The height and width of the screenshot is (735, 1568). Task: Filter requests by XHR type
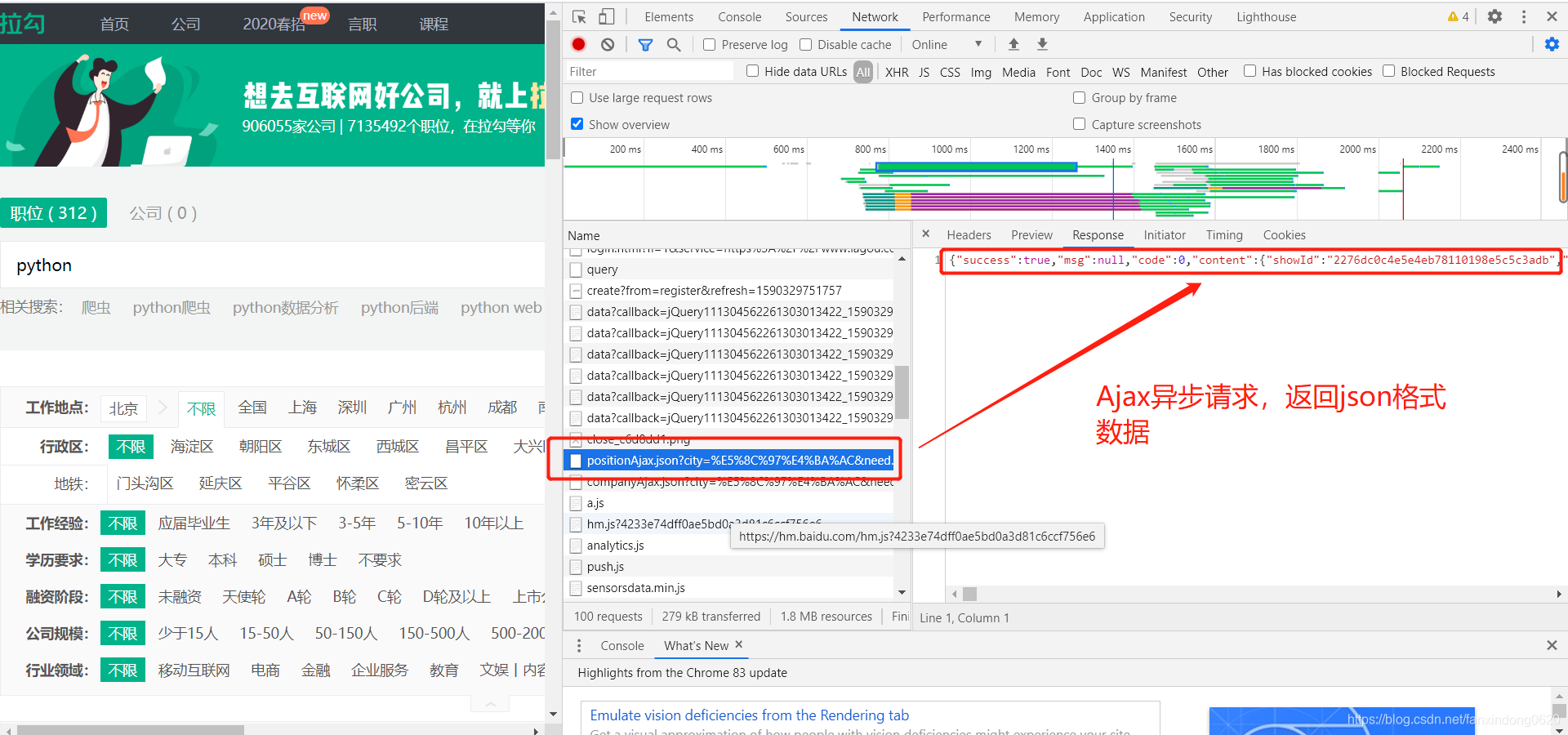pos(897,72)
